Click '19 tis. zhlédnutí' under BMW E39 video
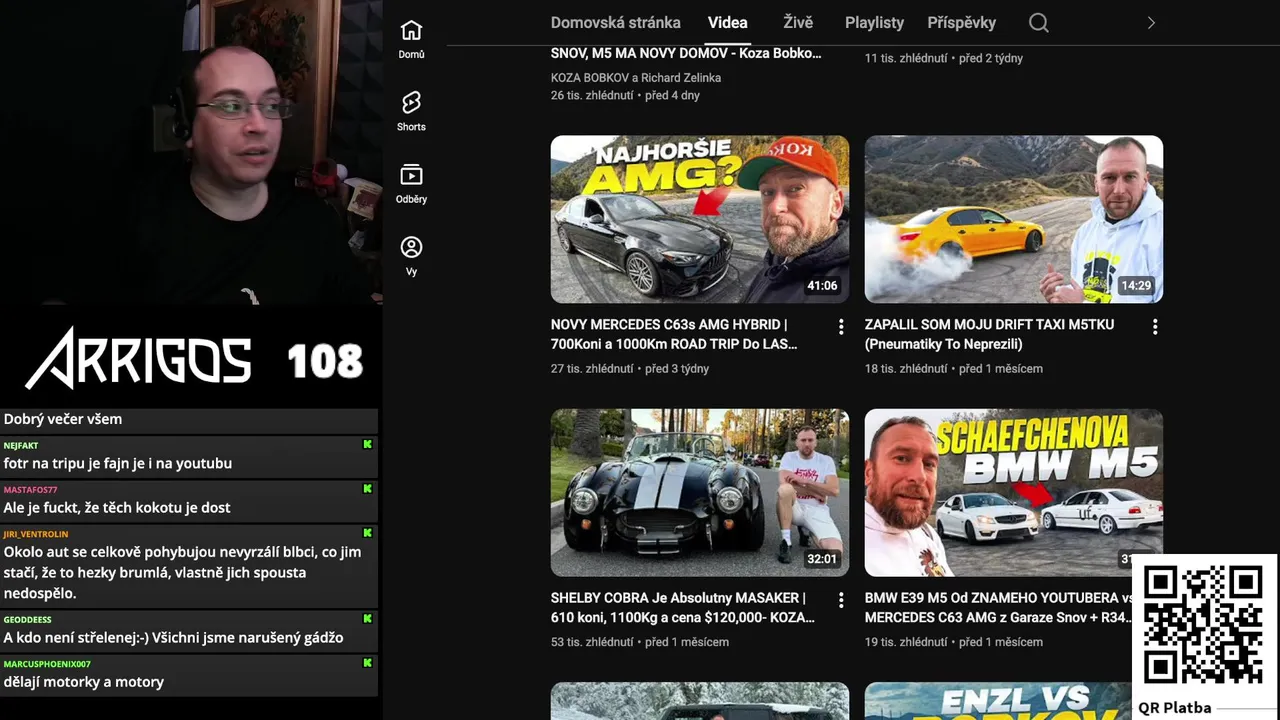The height and width of the screenshot is (720, 1280). [x=906, y=642]
